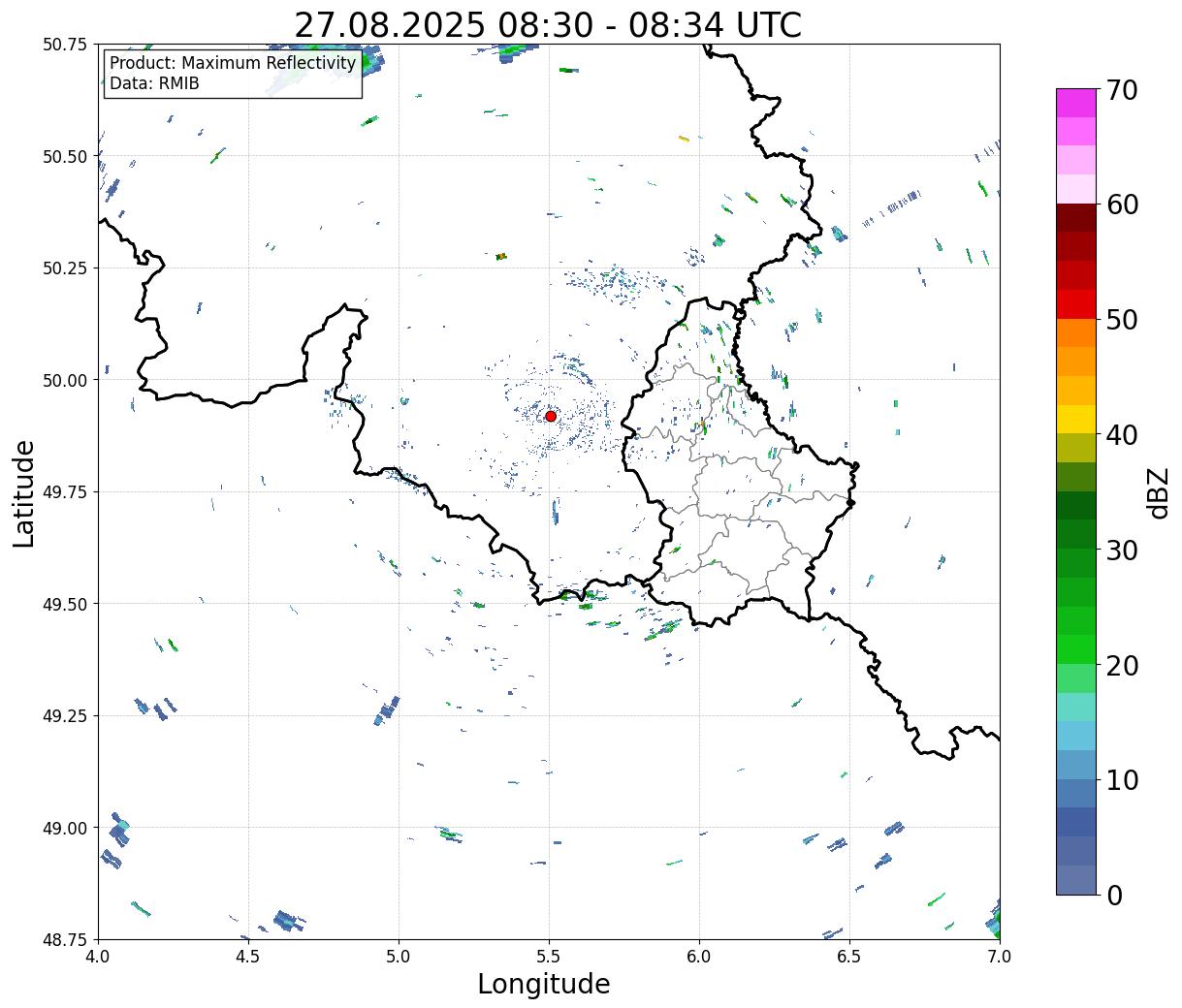Click the longitude tick label 5.0
This screenshot has width=1182, height=1008.
399,956
